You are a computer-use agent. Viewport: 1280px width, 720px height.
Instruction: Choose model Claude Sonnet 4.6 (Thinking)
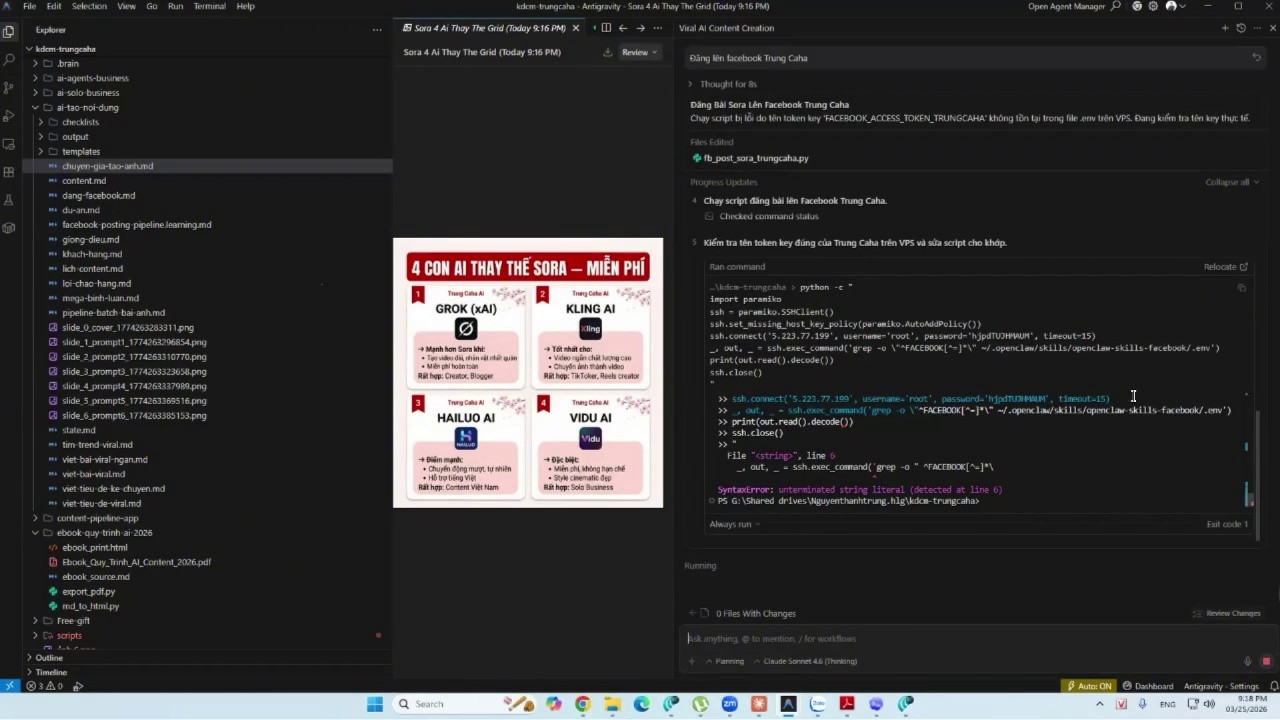(805, 661)
